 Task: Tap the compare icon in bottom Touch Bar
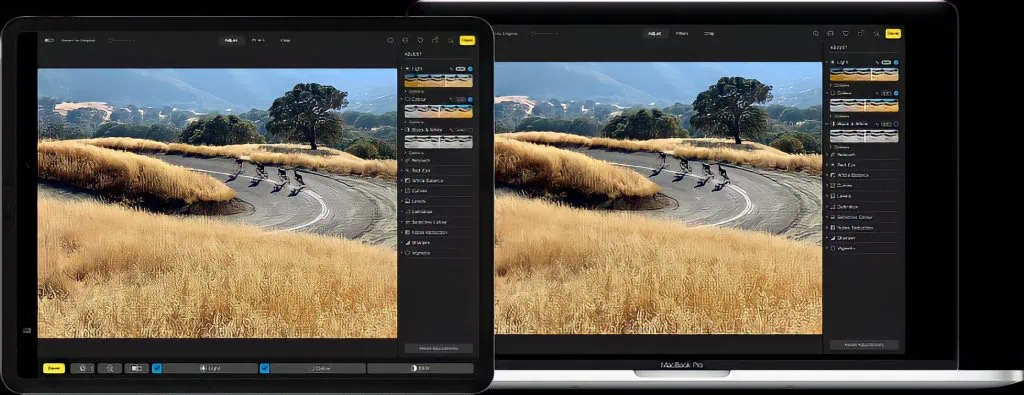[137, 368]
